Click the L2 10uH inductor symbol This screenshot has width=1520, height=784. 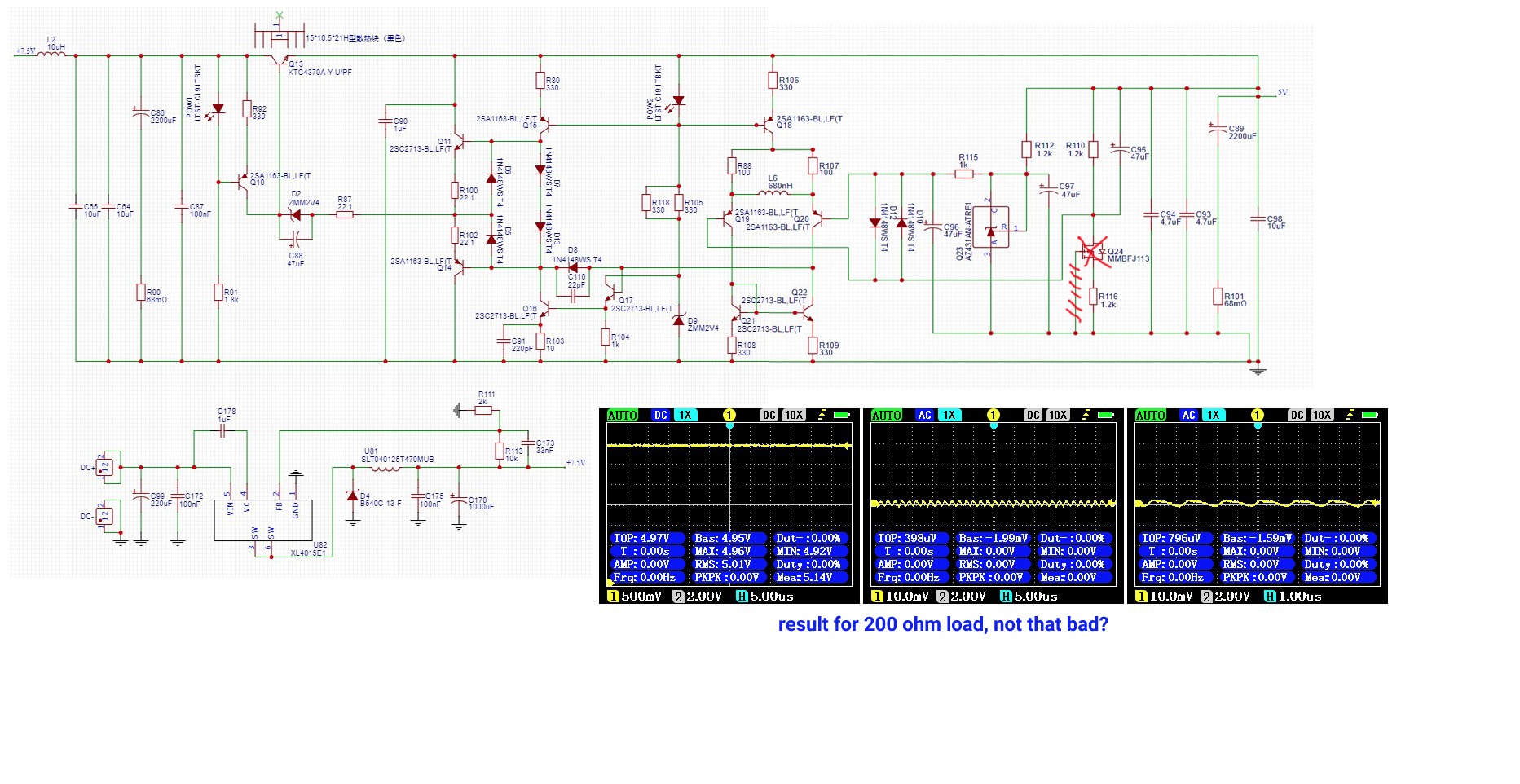[x=51, y=53]
